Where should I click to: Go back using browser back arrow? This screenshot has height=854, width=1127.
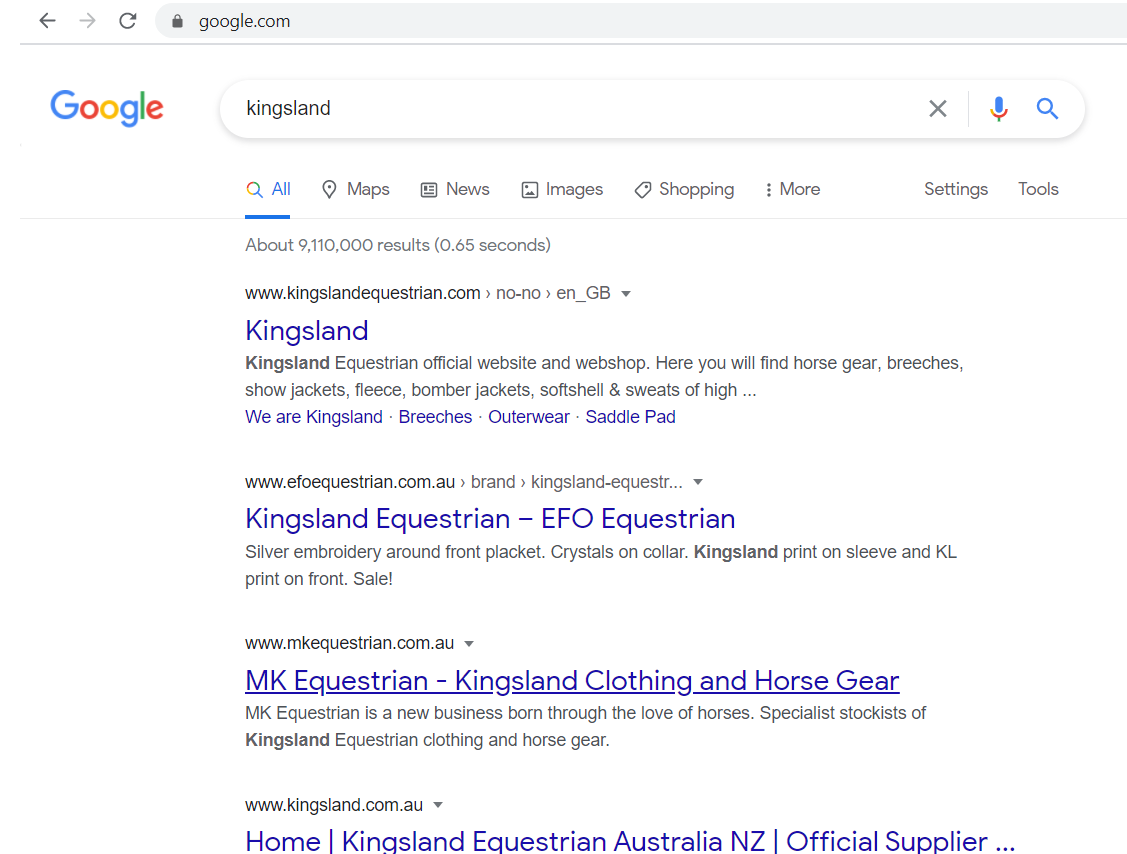pyautogui.click(x=47, y=21)
